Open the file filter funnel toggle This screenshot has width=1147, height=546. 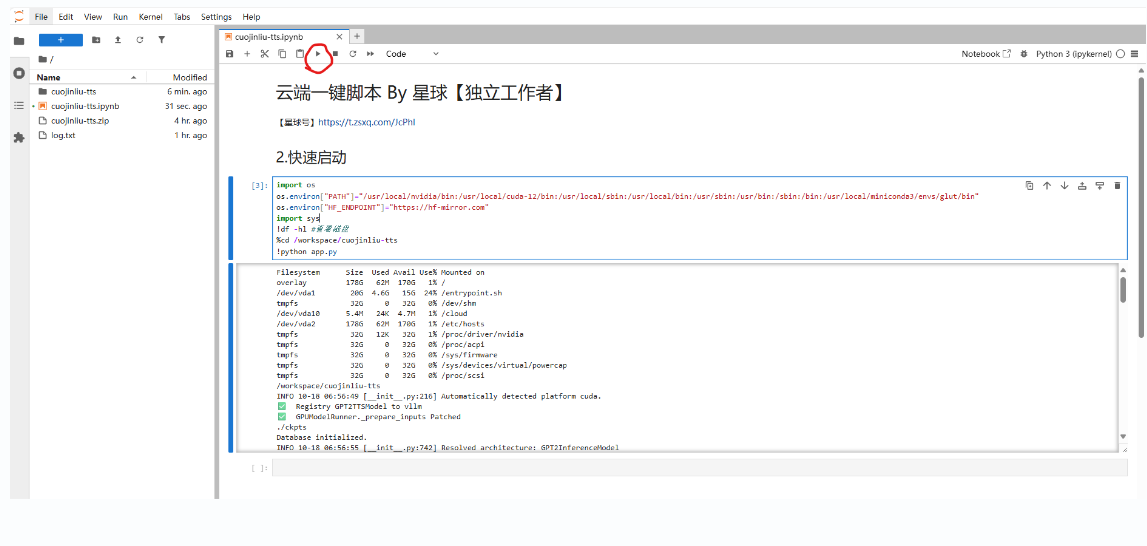coord(161,40)
